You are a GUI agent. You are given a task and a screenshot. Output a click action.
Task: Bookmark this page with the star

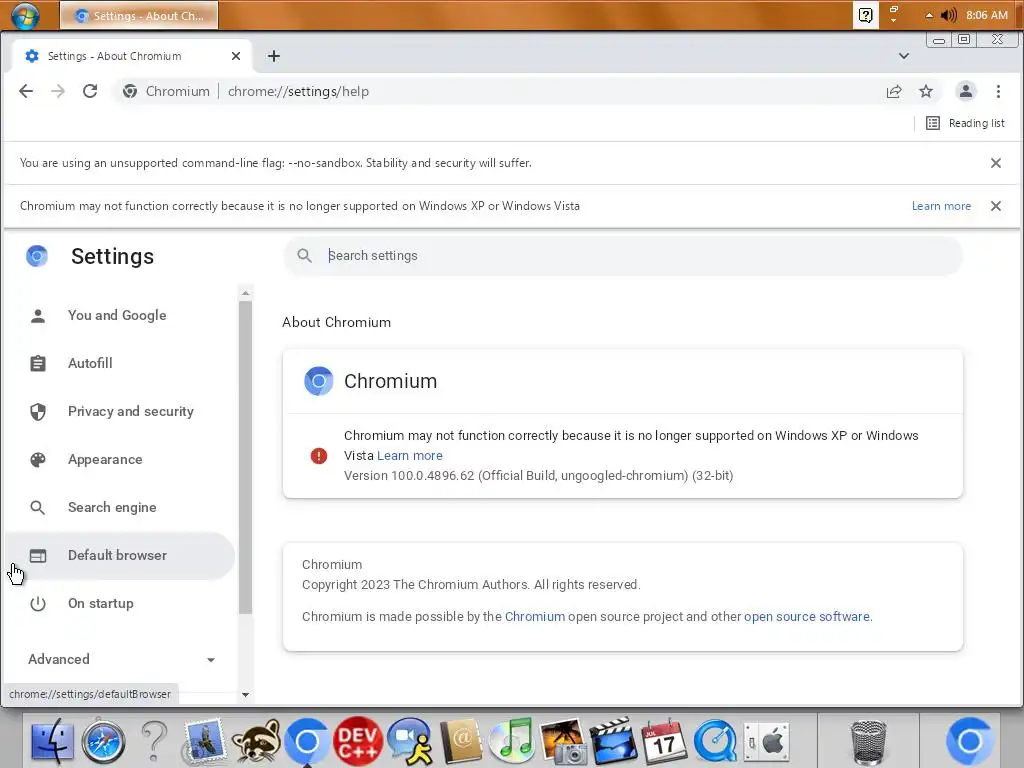pos(926,91)
